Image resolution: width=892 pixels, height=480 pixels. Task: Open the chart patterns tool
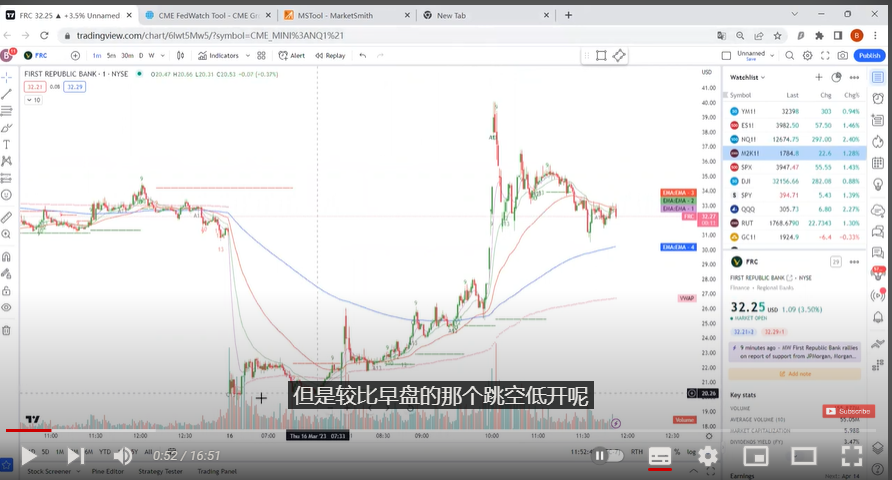7,161
